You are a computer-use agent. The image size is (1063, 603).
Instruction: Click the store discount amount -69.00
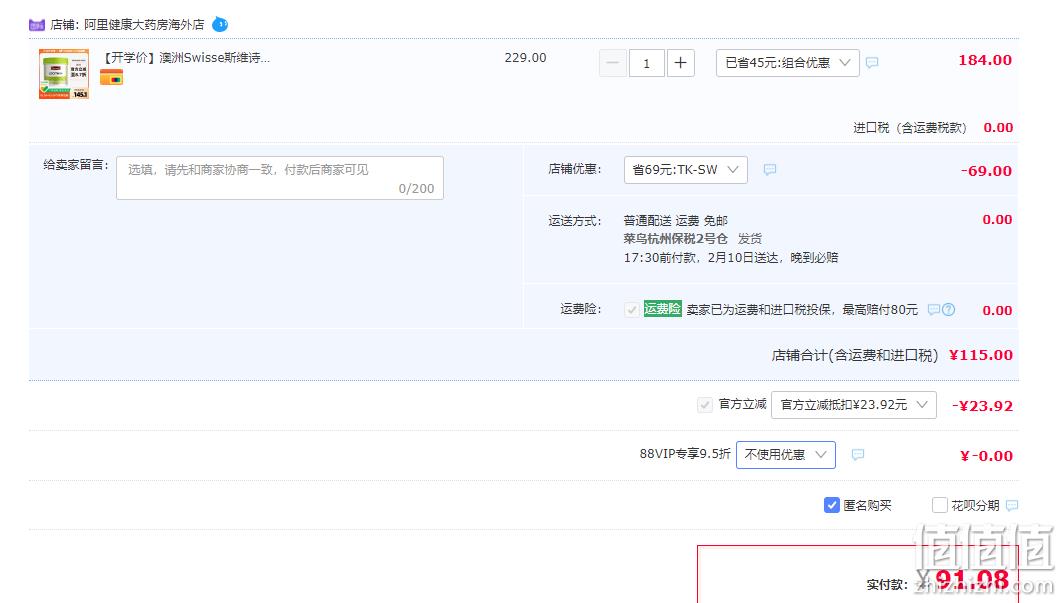point(986,171)
